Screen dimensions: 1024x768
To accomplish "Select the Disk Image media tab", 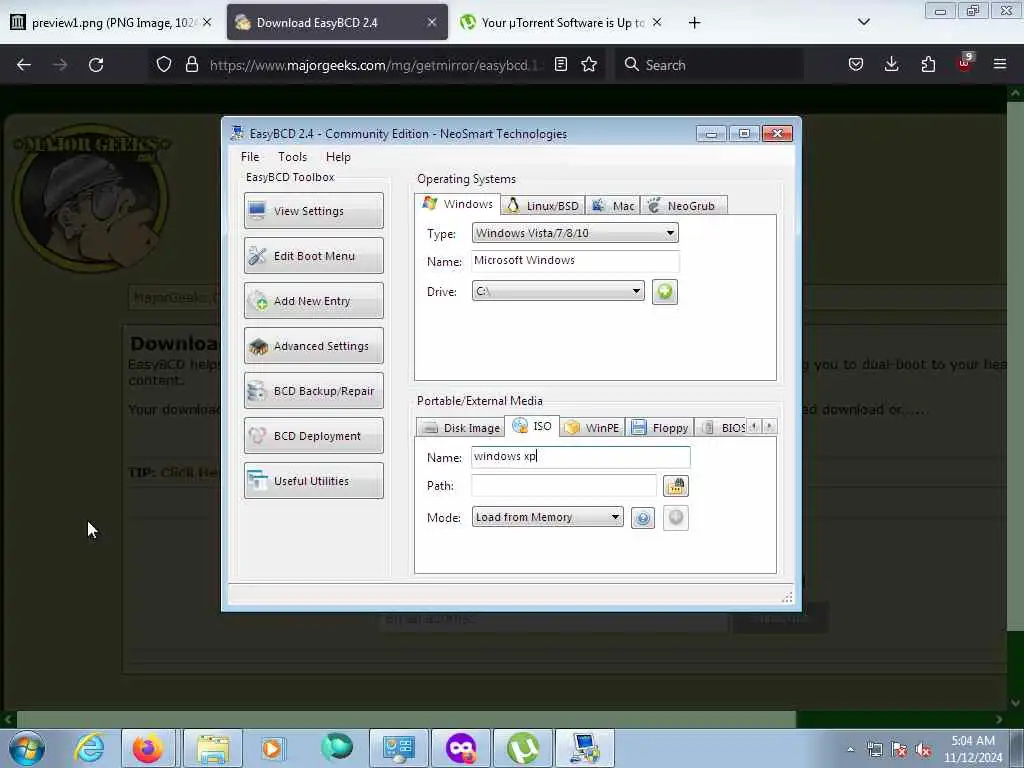I will [461, 428].
